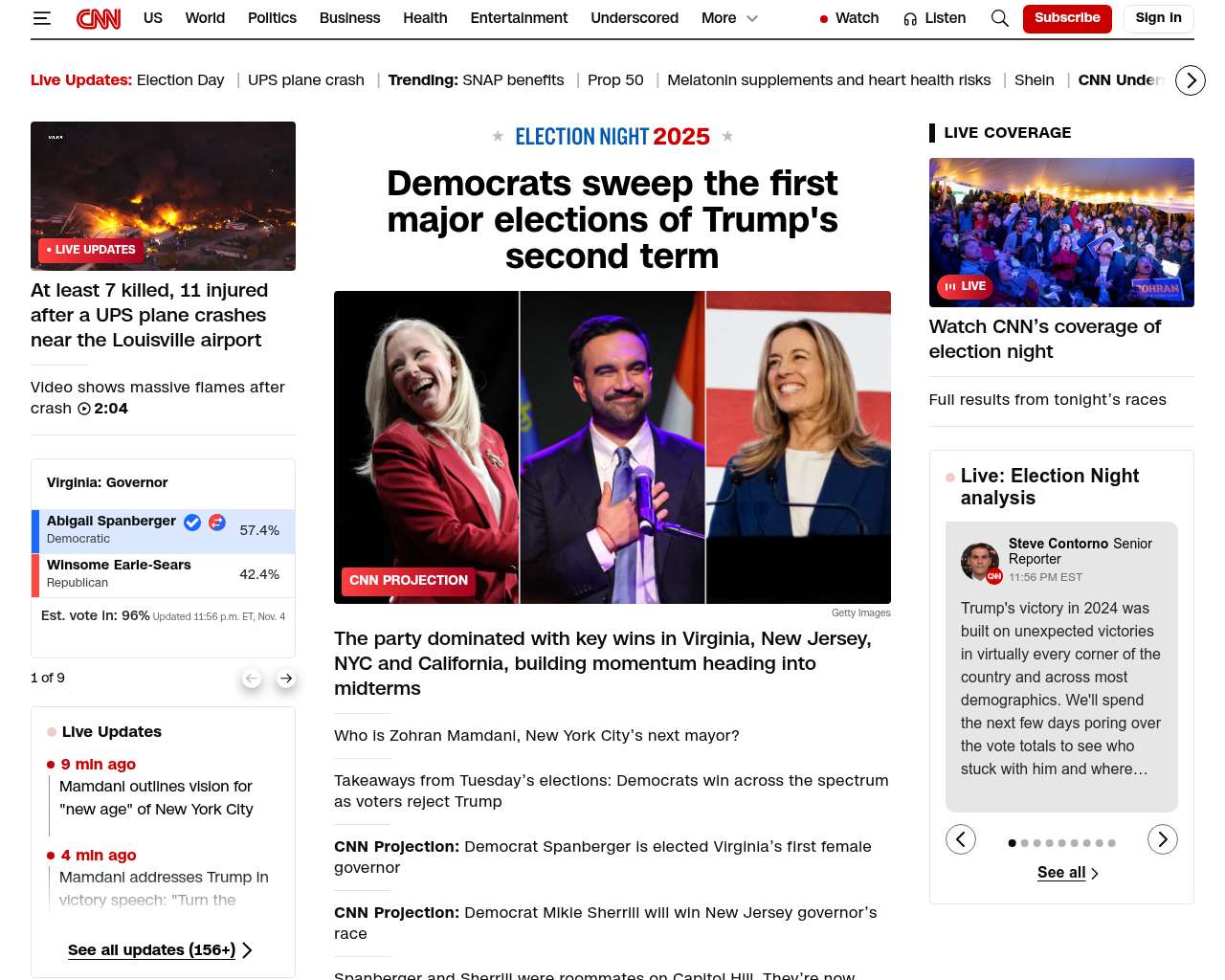Image resolution: width=1225 pixels, height=980 pixels.
Task: Open the UPS plane crash link
Action: (x=306, y=80)
